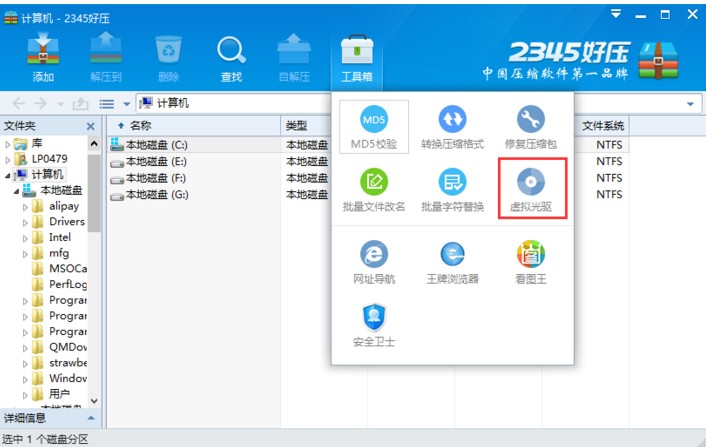Image resolution: width=706 pixels, height=447 pixels.
Task: Open the 查找 (Find) magnifier tool
Action: pyautogui.click(x=231, y=58)
